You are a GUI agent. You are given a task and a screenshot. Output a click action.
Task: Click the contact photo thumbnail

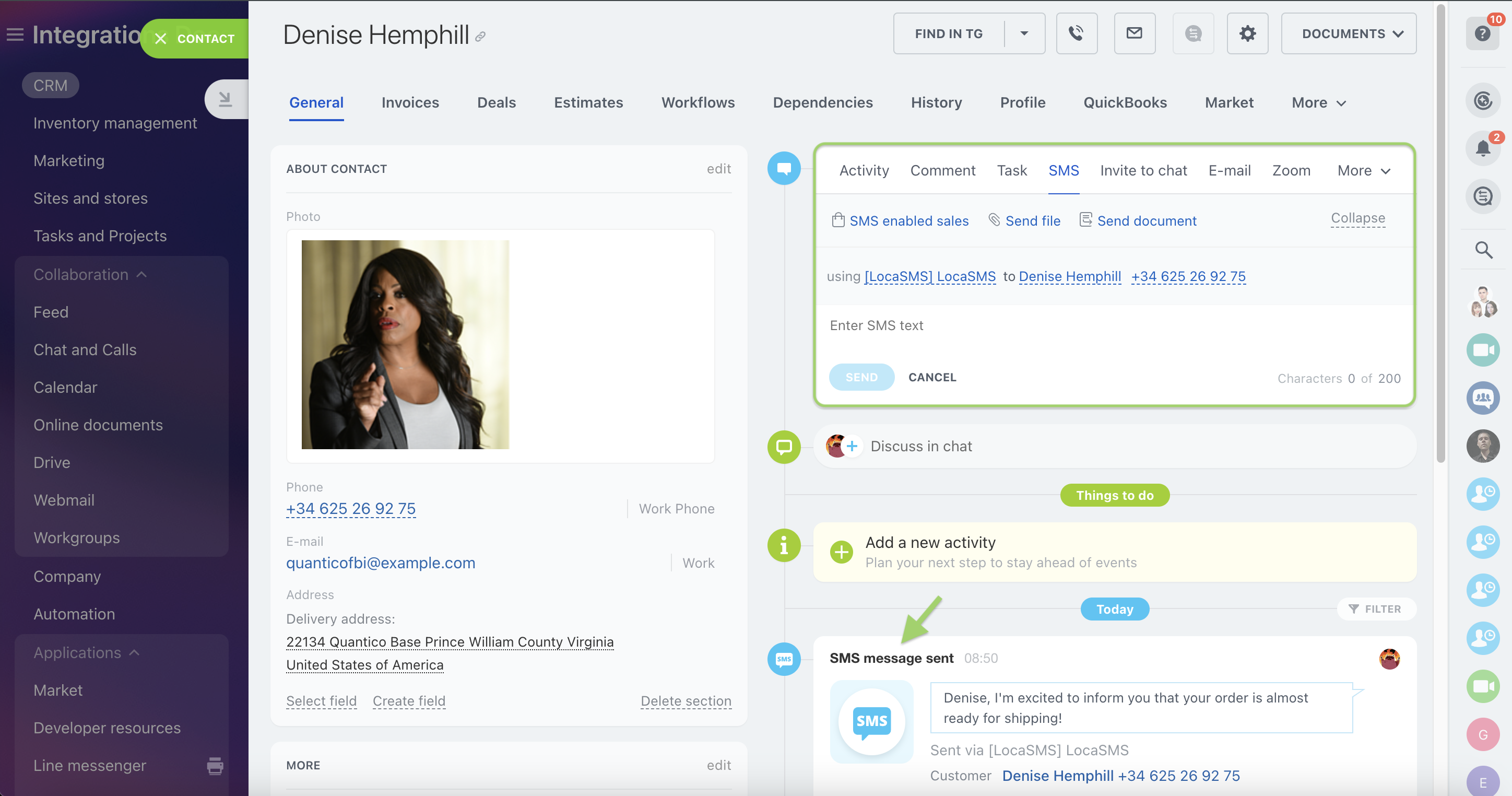405,345
